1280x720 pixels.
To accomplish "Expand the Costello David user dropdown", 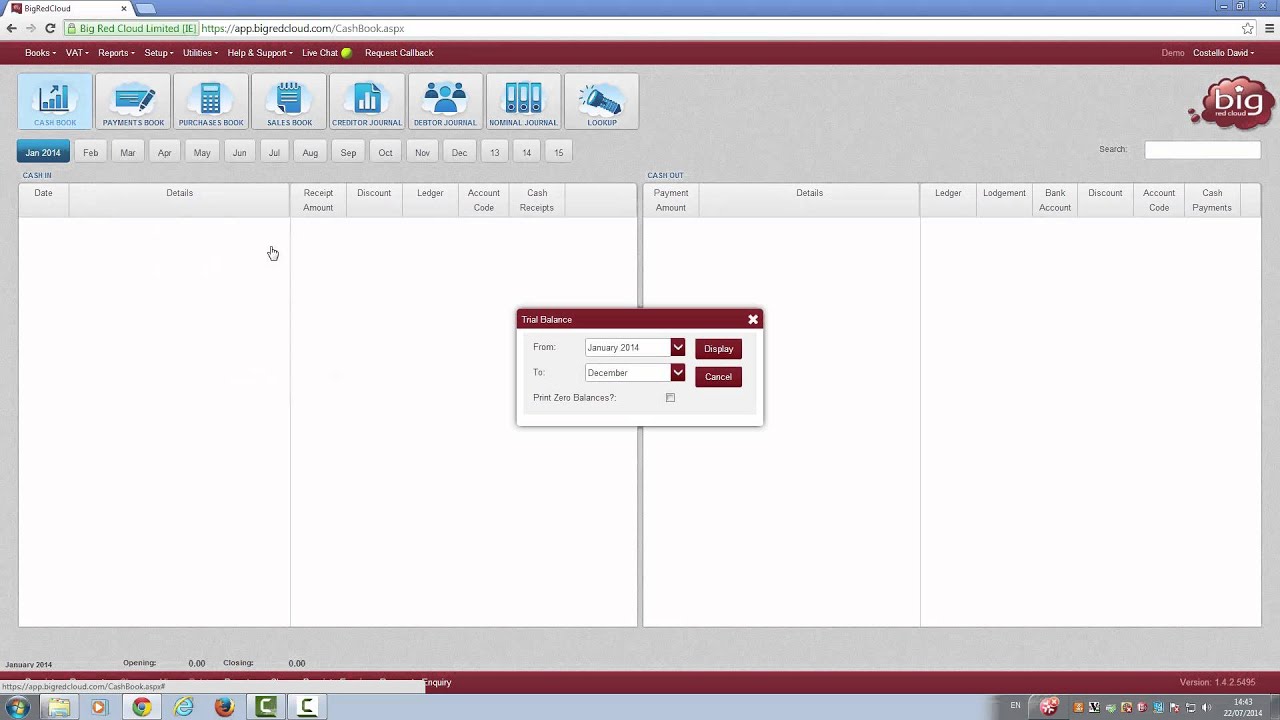I will (x=1223, y=53).
